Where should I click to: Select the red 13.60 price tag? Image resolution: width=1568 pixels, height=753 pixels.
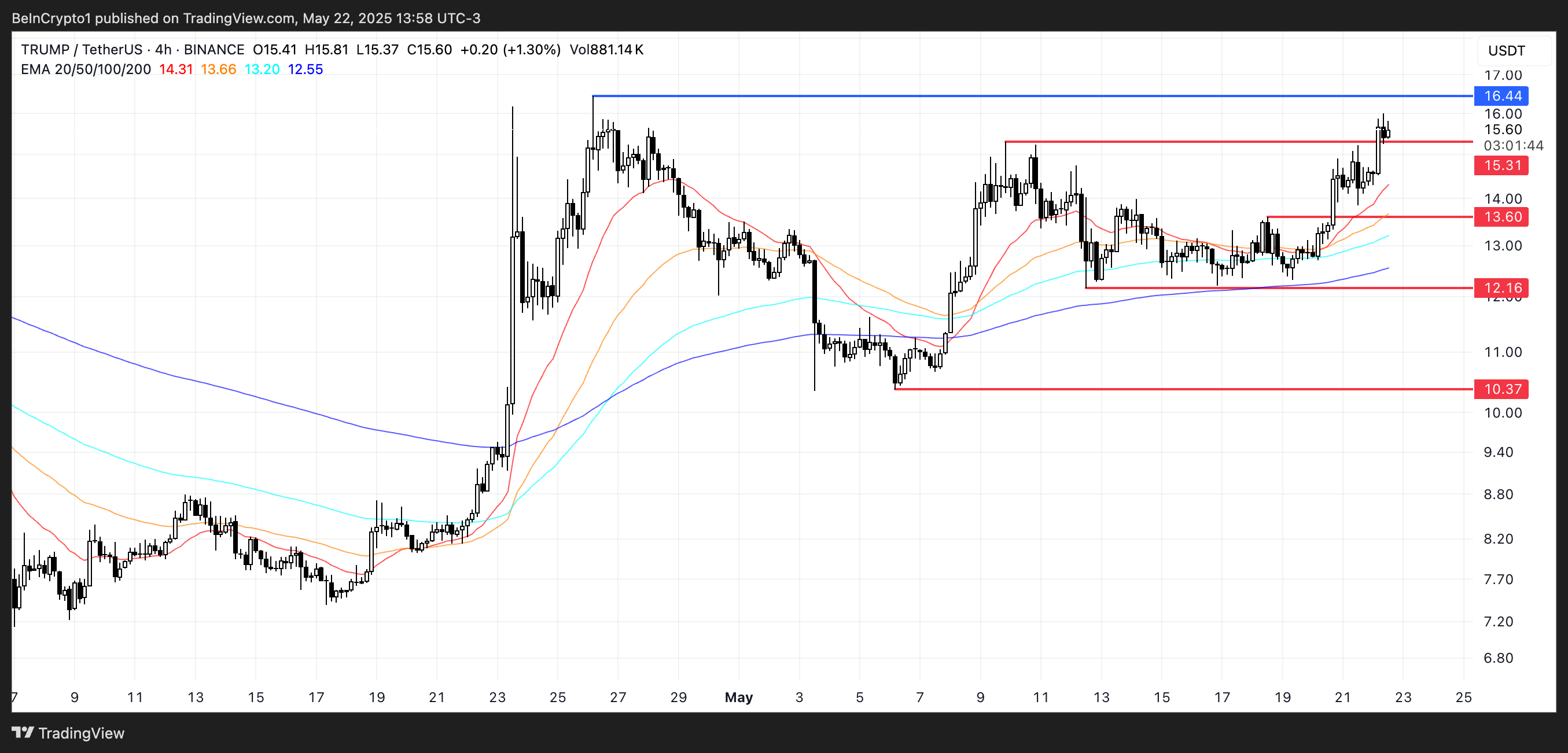(x=1501, y=217)
